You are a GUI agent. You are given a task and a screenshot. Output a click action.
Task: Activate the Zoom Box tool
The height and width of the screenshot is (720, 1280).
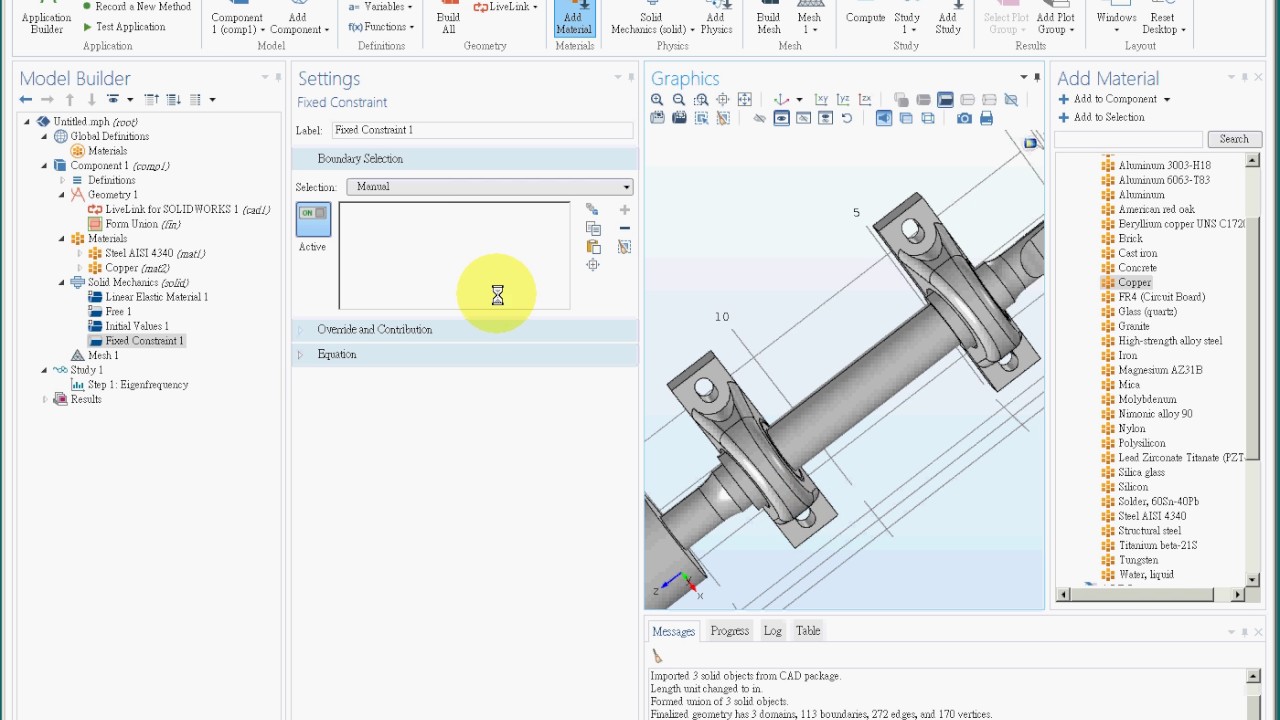701,99
